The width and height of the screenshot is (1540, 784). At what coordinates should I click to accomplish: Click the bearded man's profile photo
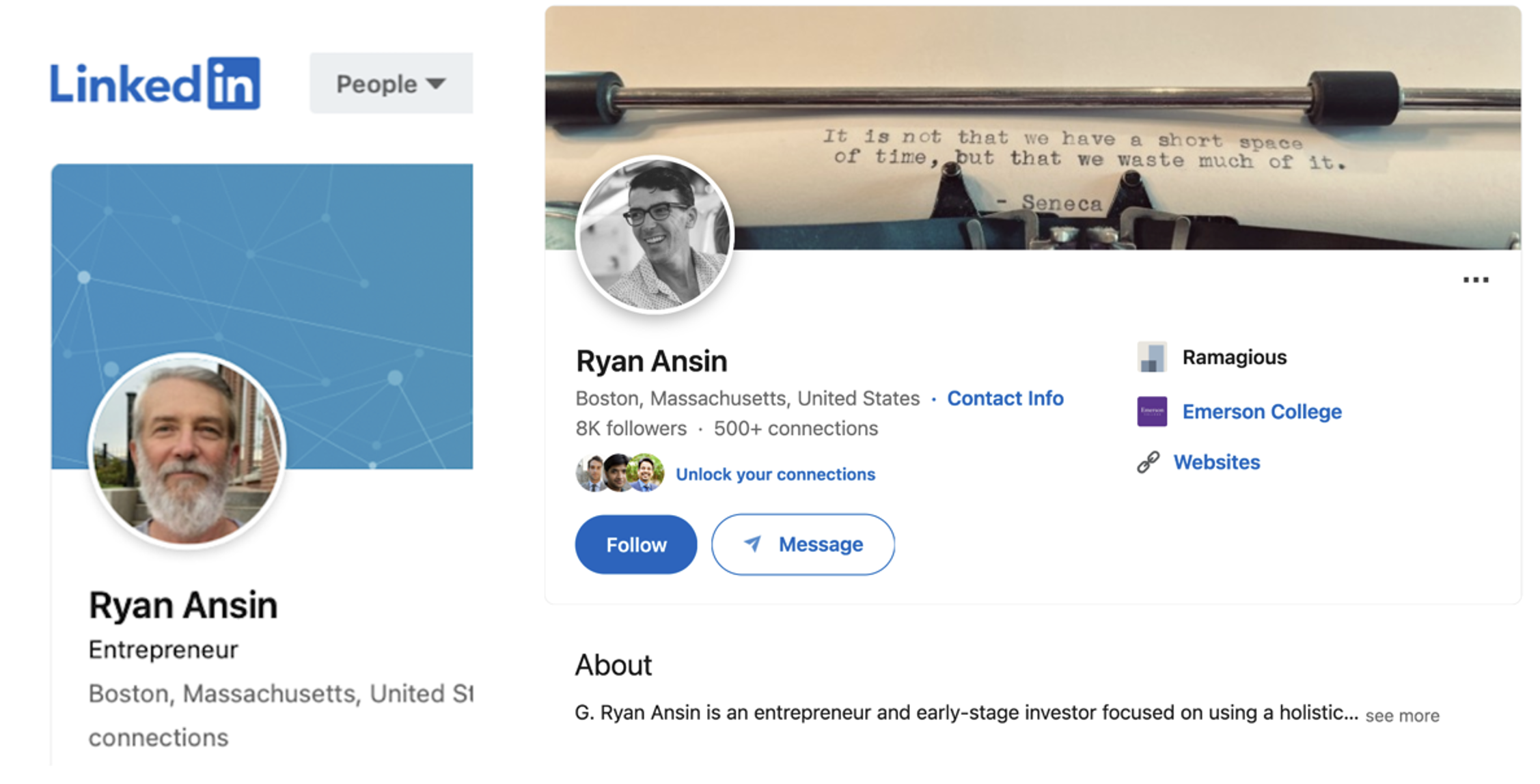click(187, 450)
